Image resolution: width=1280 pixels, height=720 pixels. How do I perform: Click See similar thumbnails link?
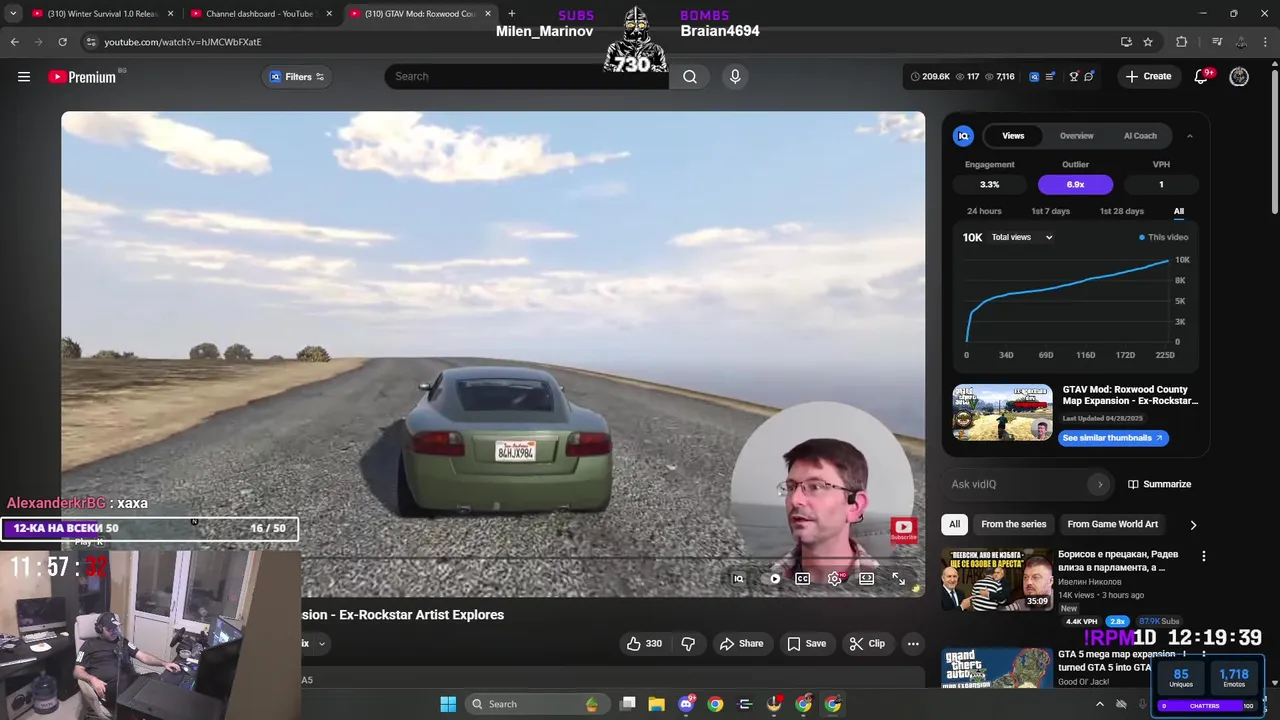1113,438
